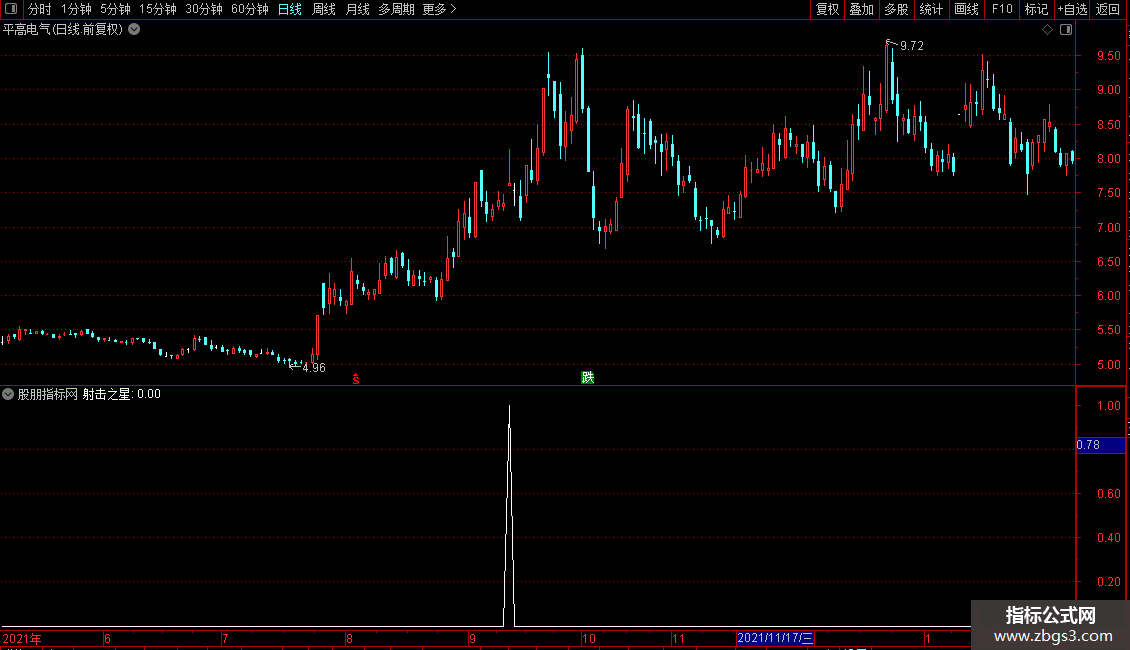Add stock with +自选 button

pos(1072,9)
